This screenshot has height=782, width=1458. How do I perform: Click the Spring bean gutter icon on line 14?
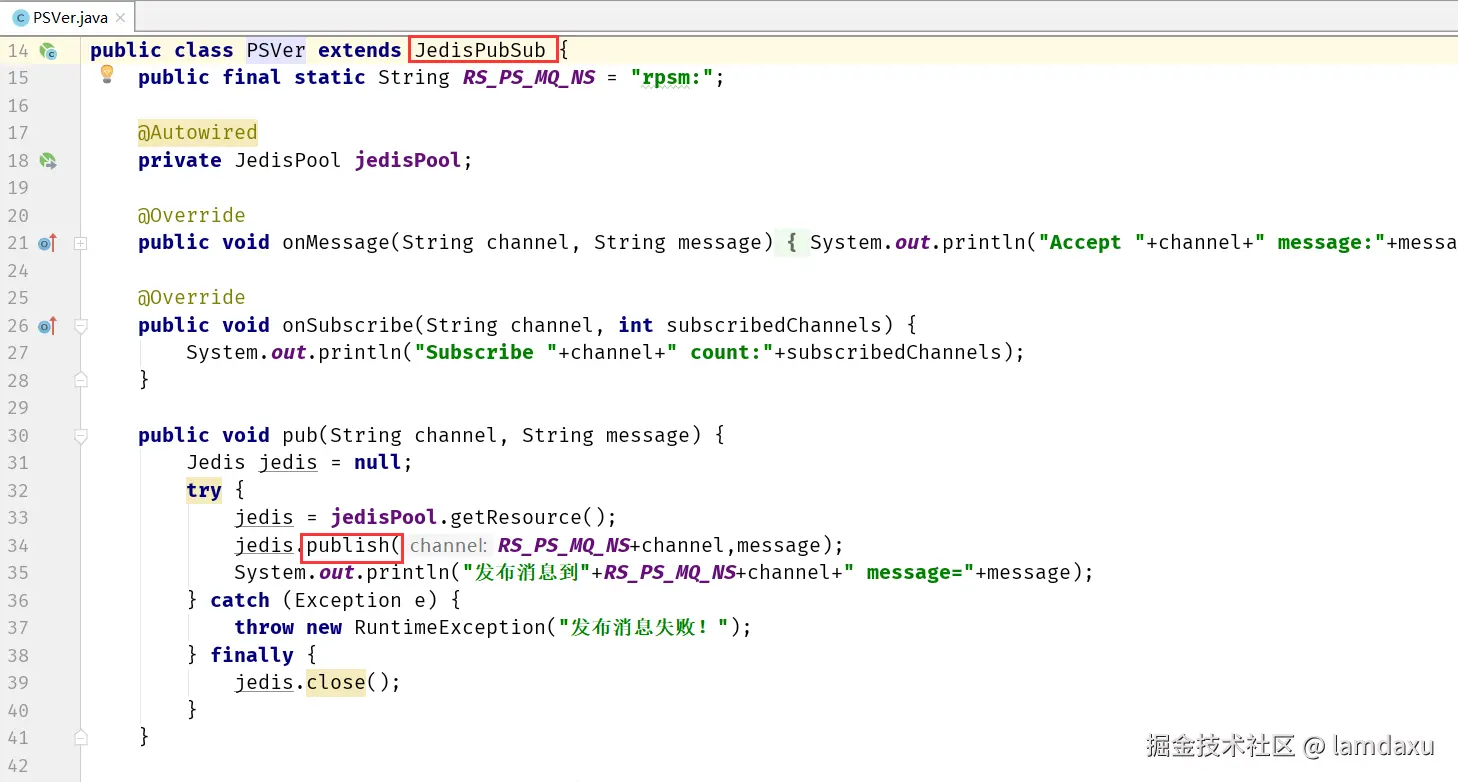point(48,51)
